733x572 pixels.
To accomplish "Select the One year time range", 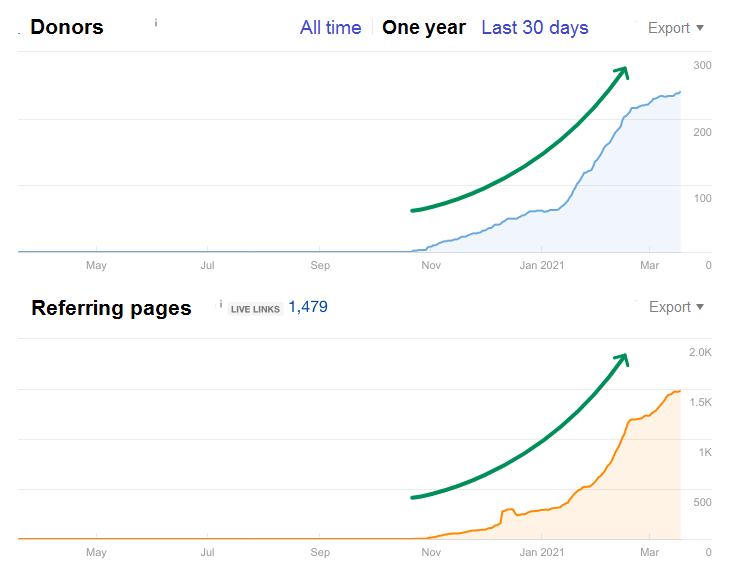I will pos(424,28).
